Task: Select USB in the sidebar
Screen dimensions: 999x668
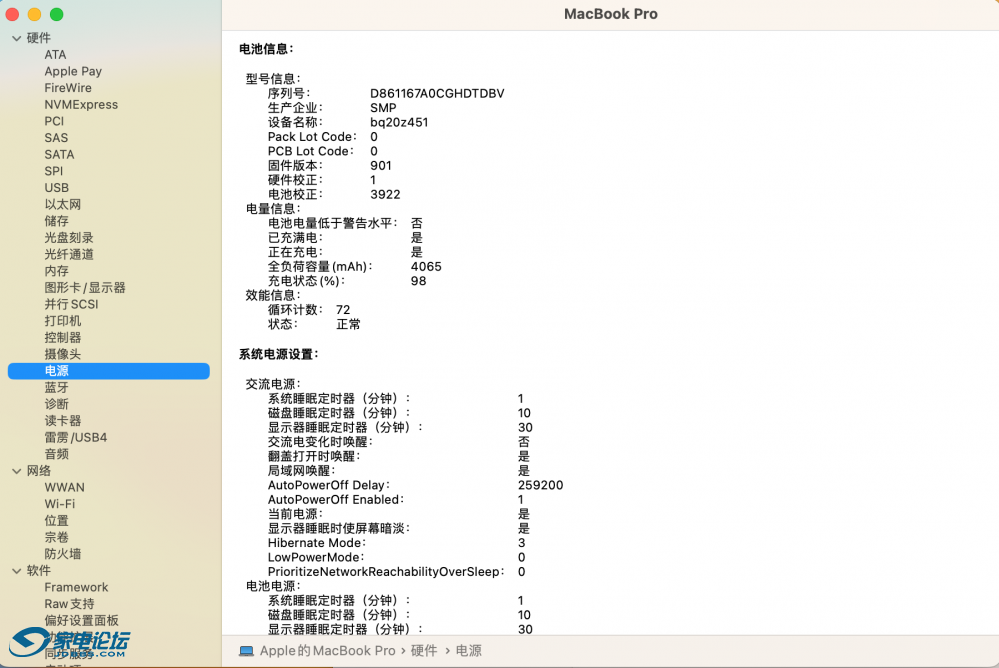Action: [x=57, y=187]
